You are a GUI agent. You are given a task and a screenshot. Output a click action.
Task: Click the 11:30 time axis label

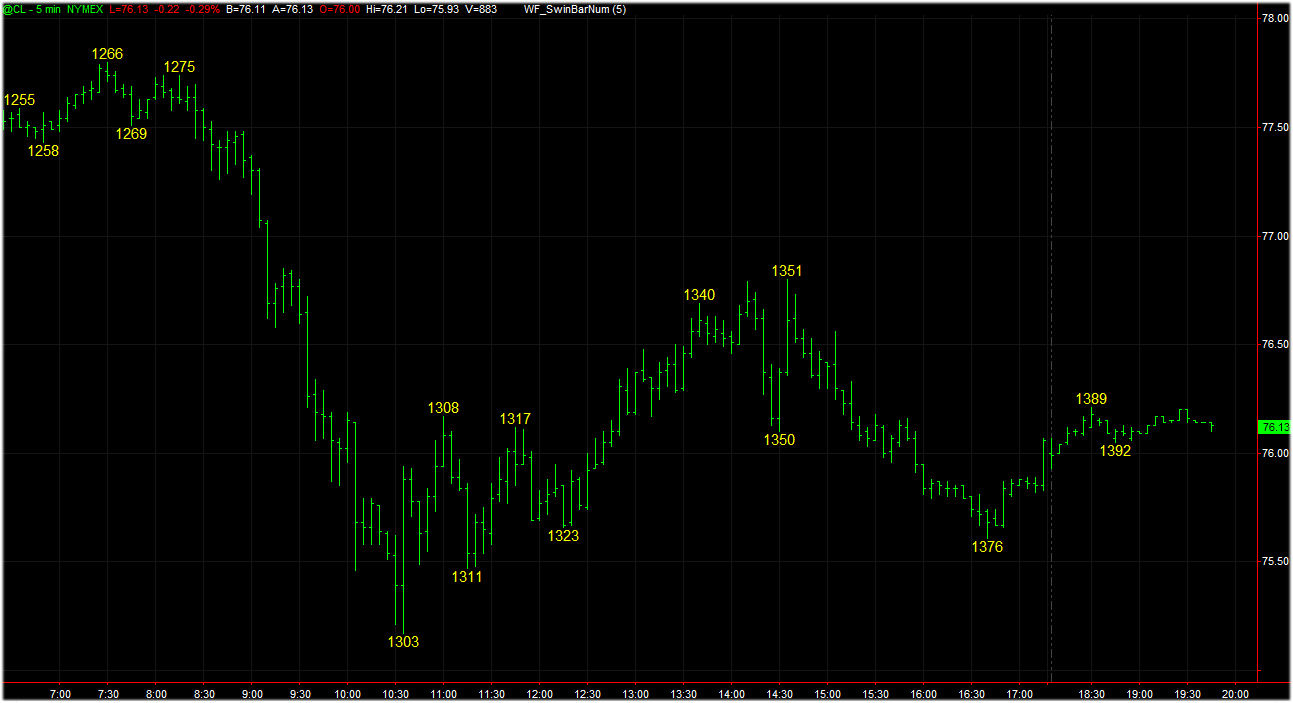pyautogui.click(x=492, y=694)
